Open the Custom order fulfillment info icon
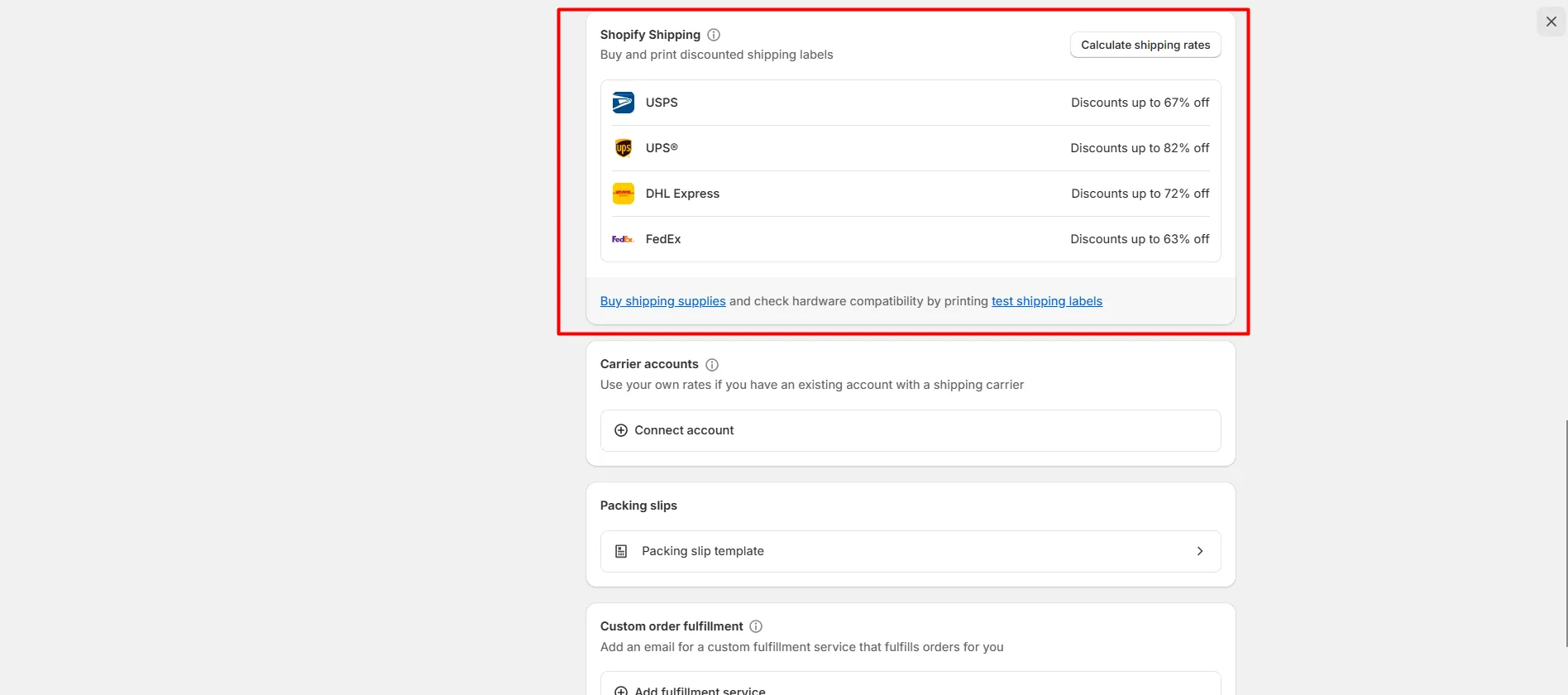The image size is (1568, 695). tap(756, 626)
